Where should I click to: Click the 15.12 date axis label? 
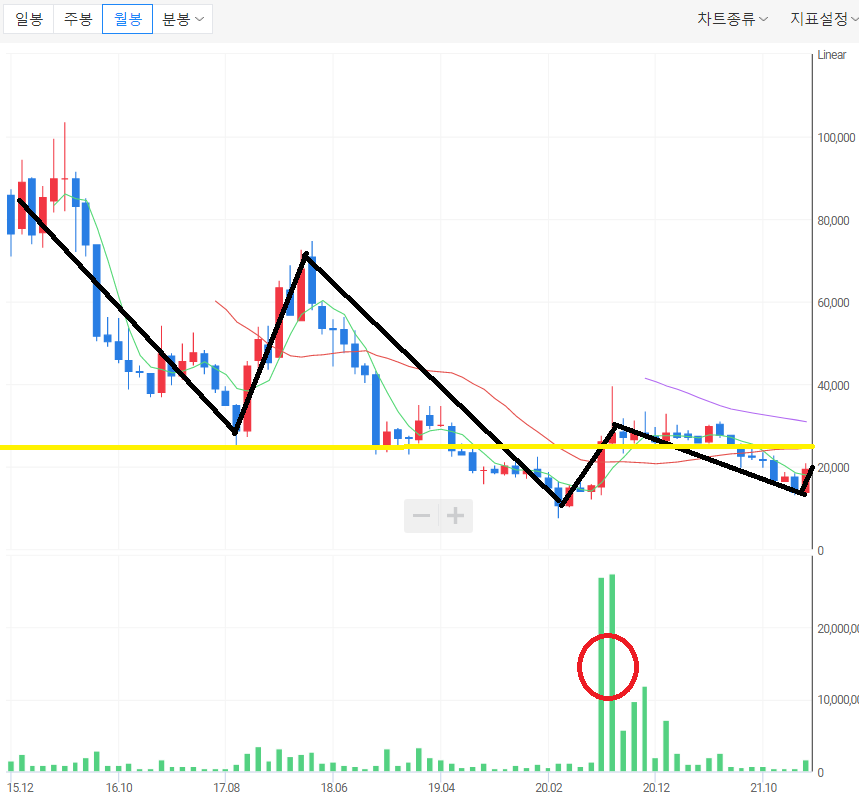coord(20,788)
